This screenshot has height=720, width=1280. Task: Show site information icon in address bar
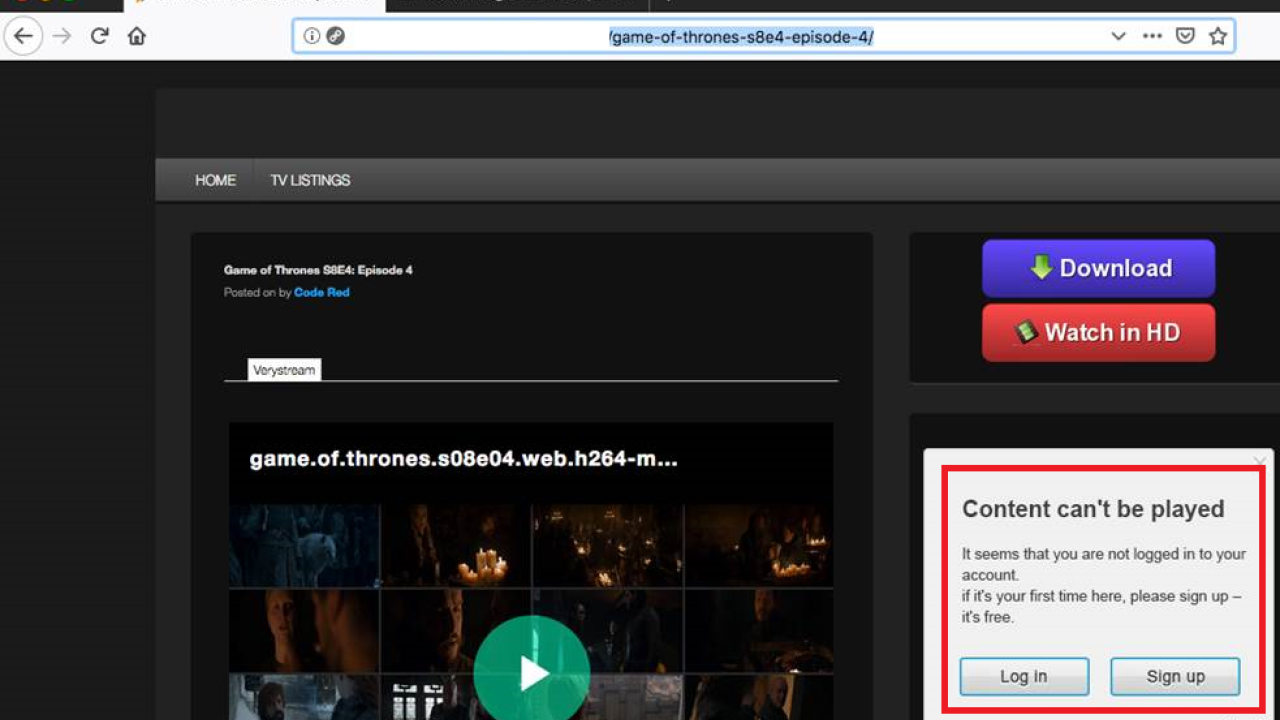[312, 36]
